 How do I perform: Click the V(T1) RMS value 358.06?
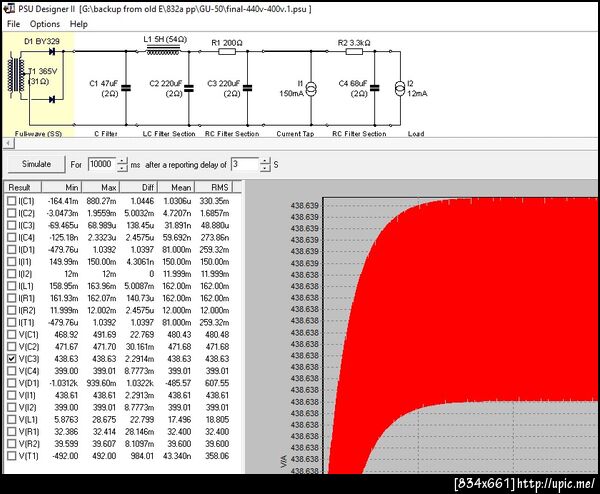pyautogui.click(x=217, y=456)
